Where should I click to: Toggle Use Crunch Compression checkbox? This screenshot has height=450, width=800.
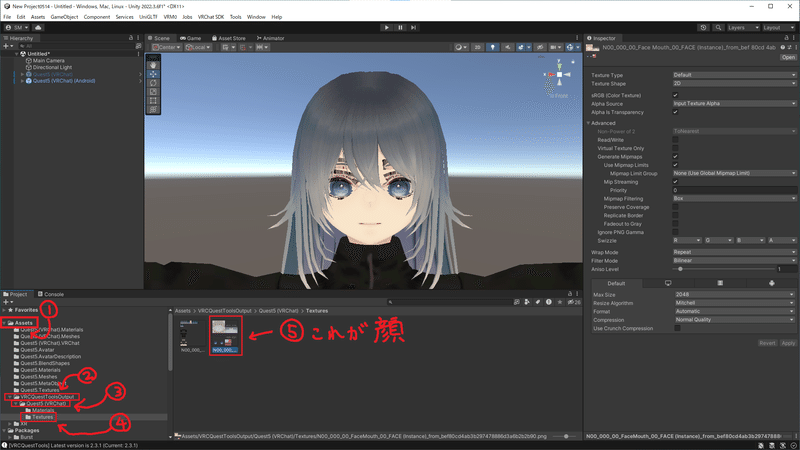click(x=678, y=329)
